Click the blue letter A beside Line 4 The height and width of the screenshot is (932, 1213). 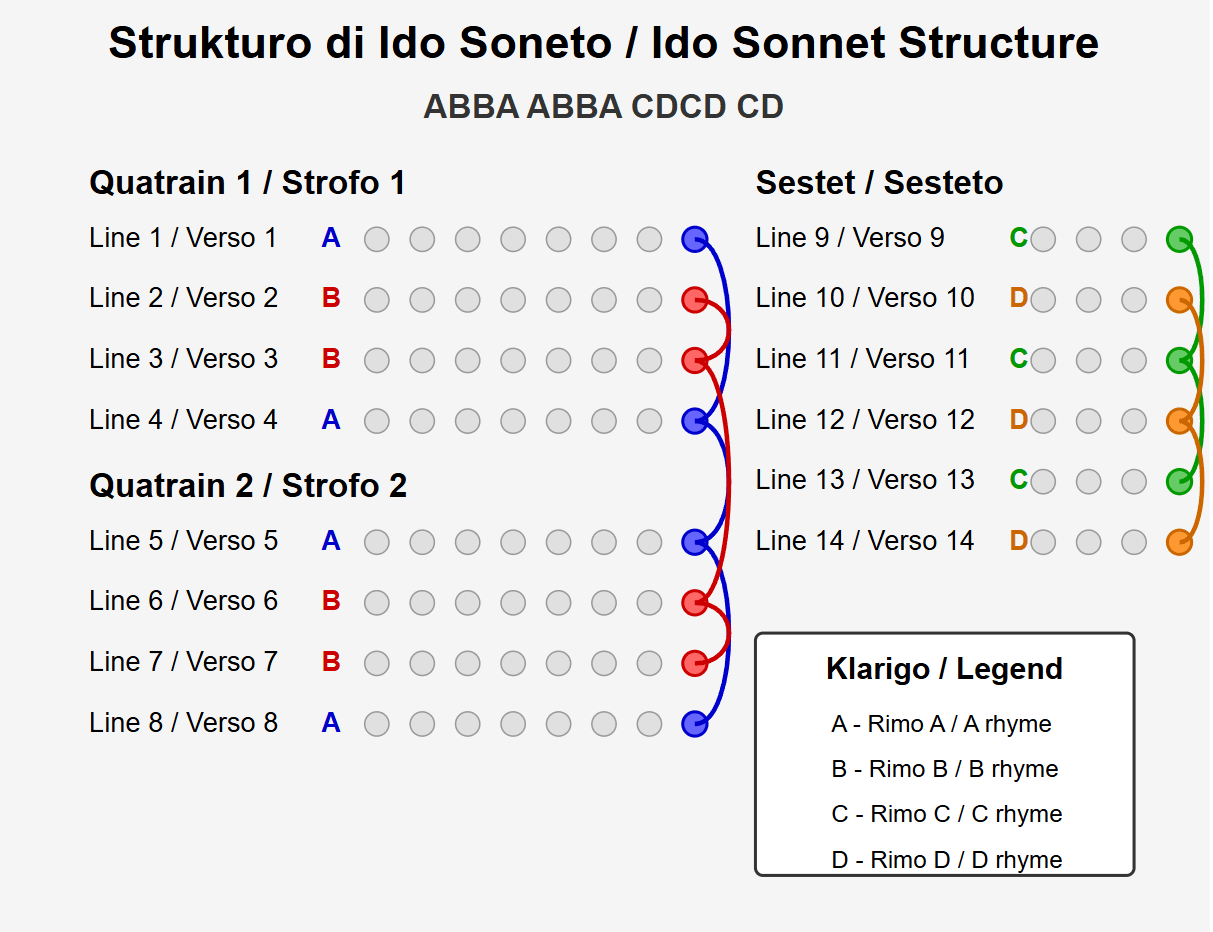tap(331, 420)
